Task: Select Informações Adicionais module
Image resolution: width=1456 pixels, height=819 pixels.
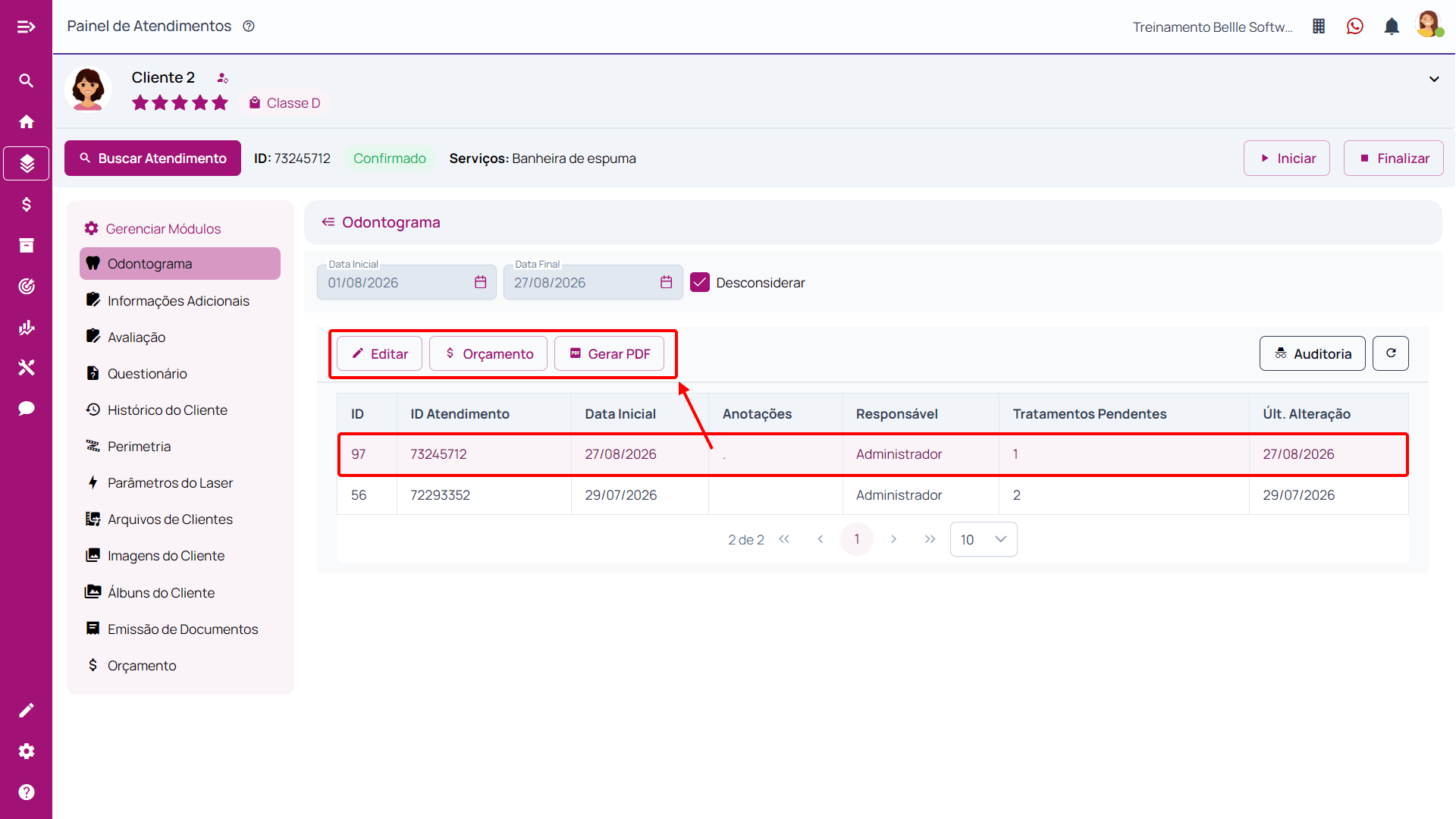Action: coord(180,300)
